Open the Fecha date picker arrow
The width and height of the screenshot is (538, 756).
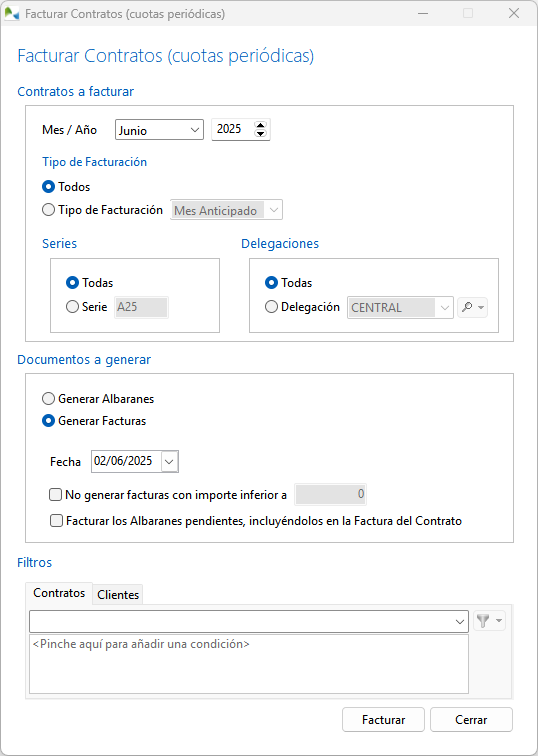click(x=169, y=461)
